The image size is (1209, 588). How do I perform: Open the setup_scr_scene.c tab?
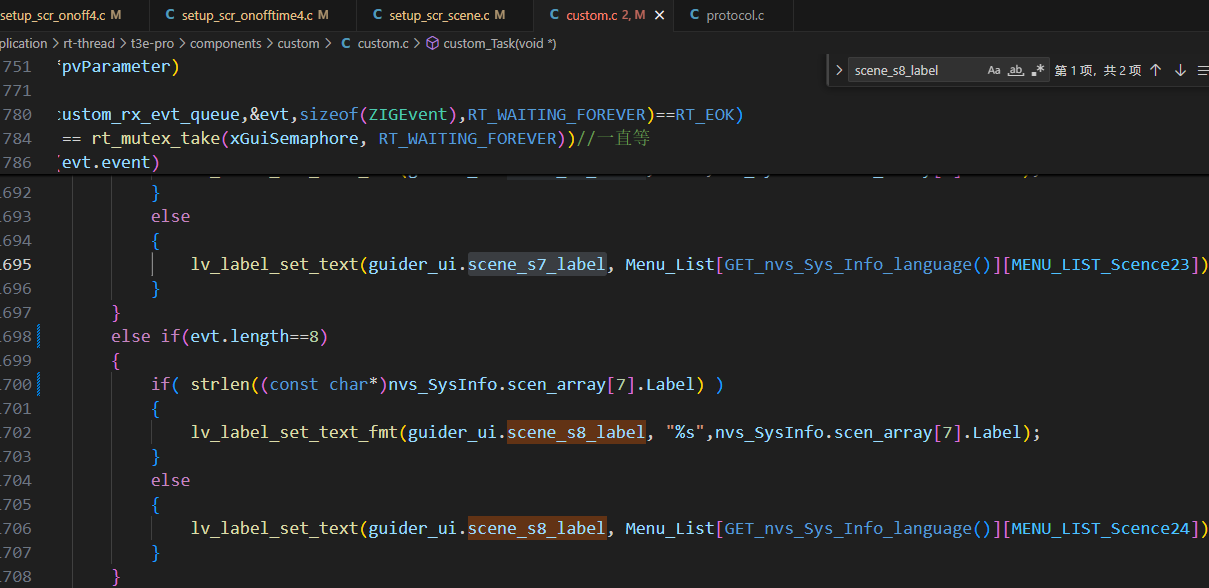tap(438, 15)
